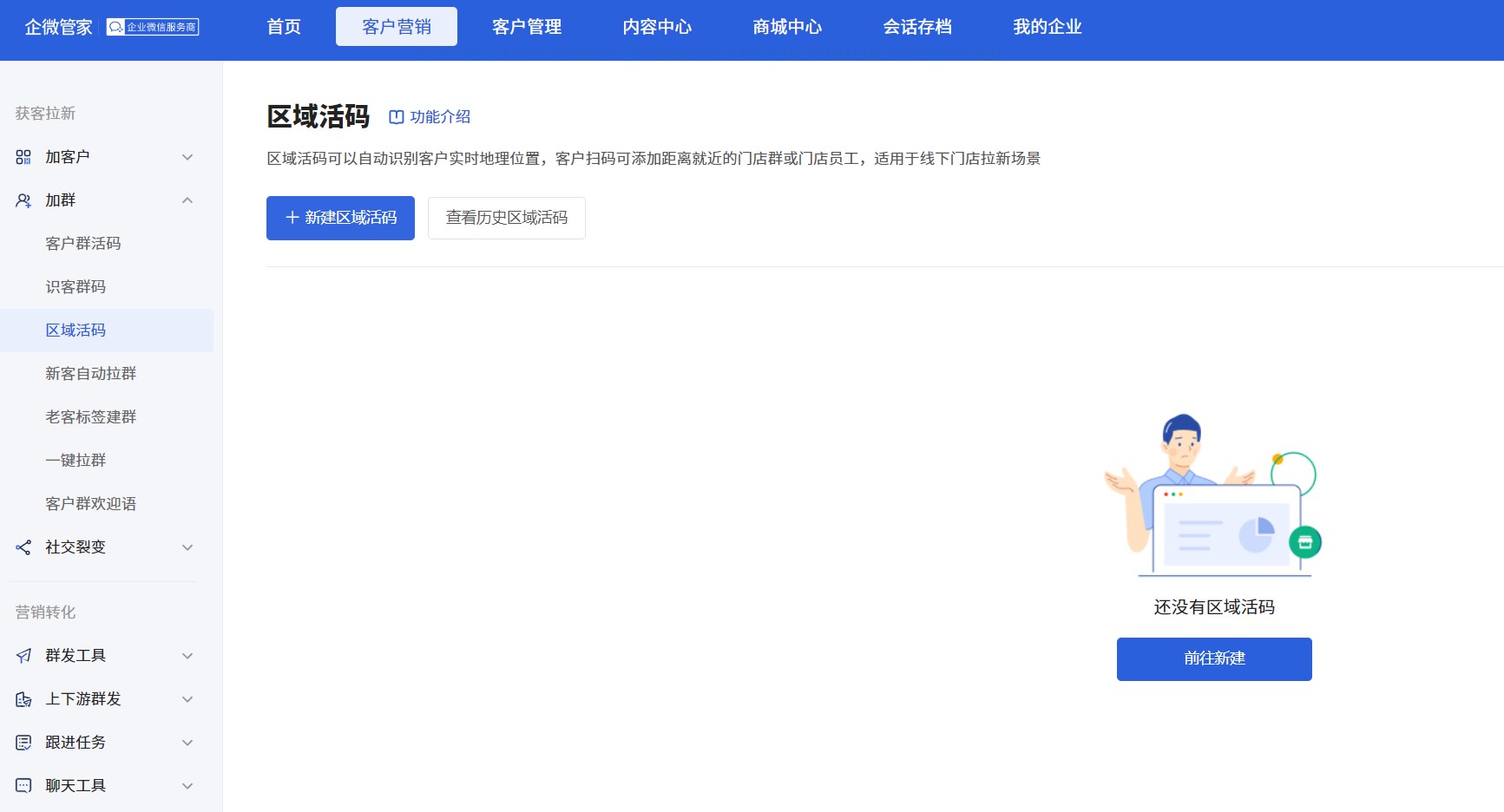The image size is (1504, 812).
Task: Click the 企微管家 brand name
Action: [x=58, y=27]
